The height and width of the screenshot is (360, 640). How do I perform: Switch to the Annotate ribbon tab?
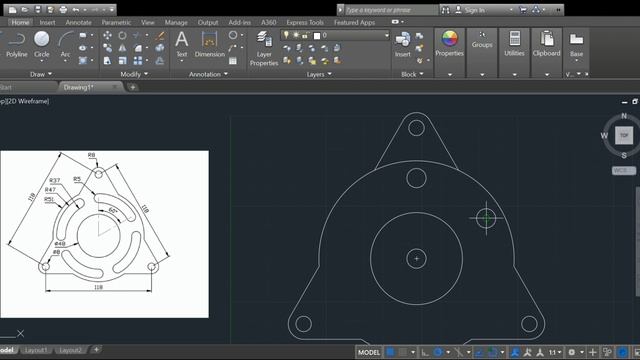(78, 22)
